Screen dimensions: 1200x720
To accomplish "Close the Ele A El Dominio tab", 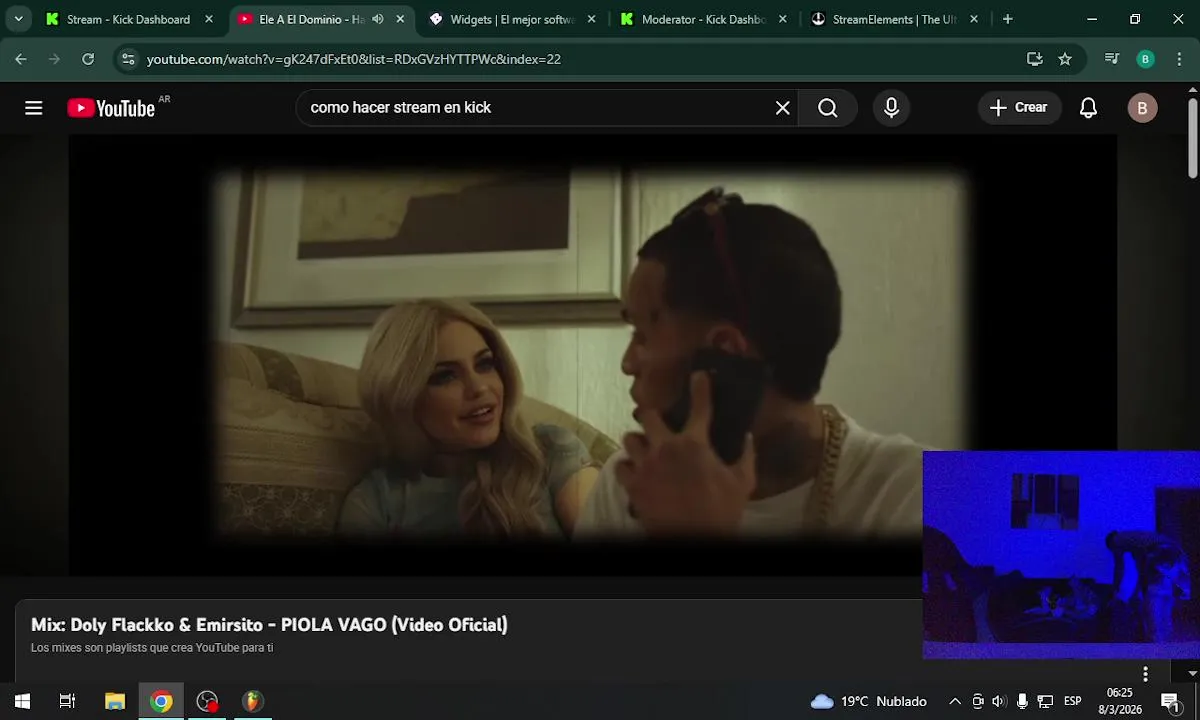I will pyautogui.click(x=400, y=19).
